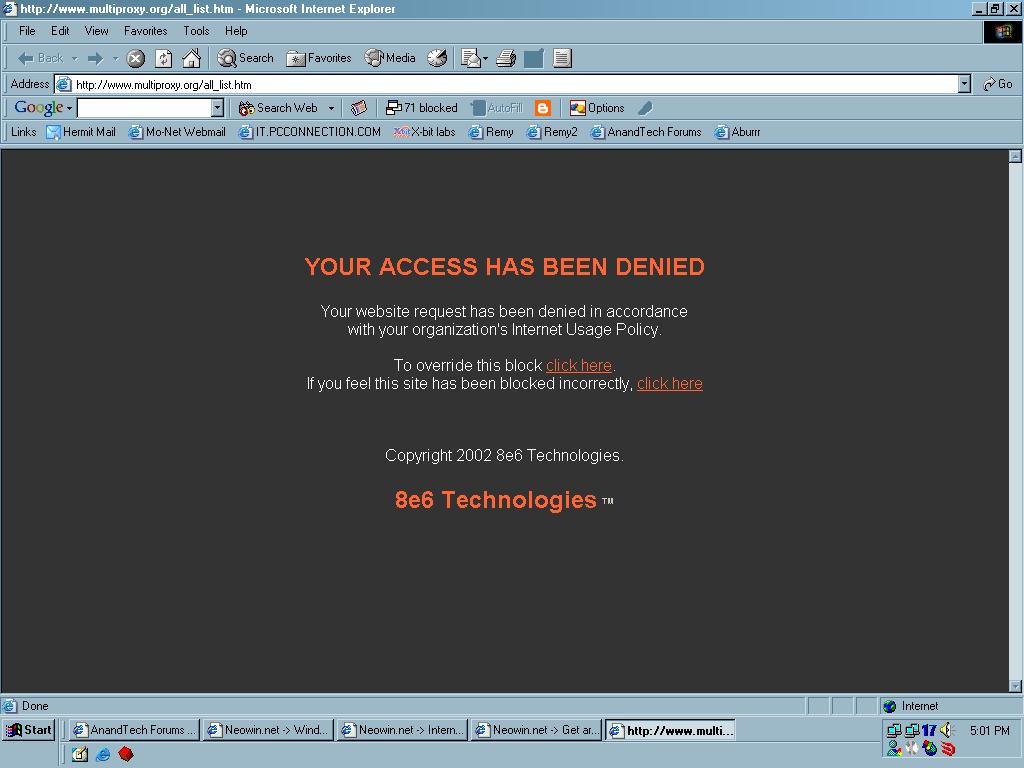Click the Mail toolbar icon
This screenshot has width=1024, height=768.
click(470, 58)
